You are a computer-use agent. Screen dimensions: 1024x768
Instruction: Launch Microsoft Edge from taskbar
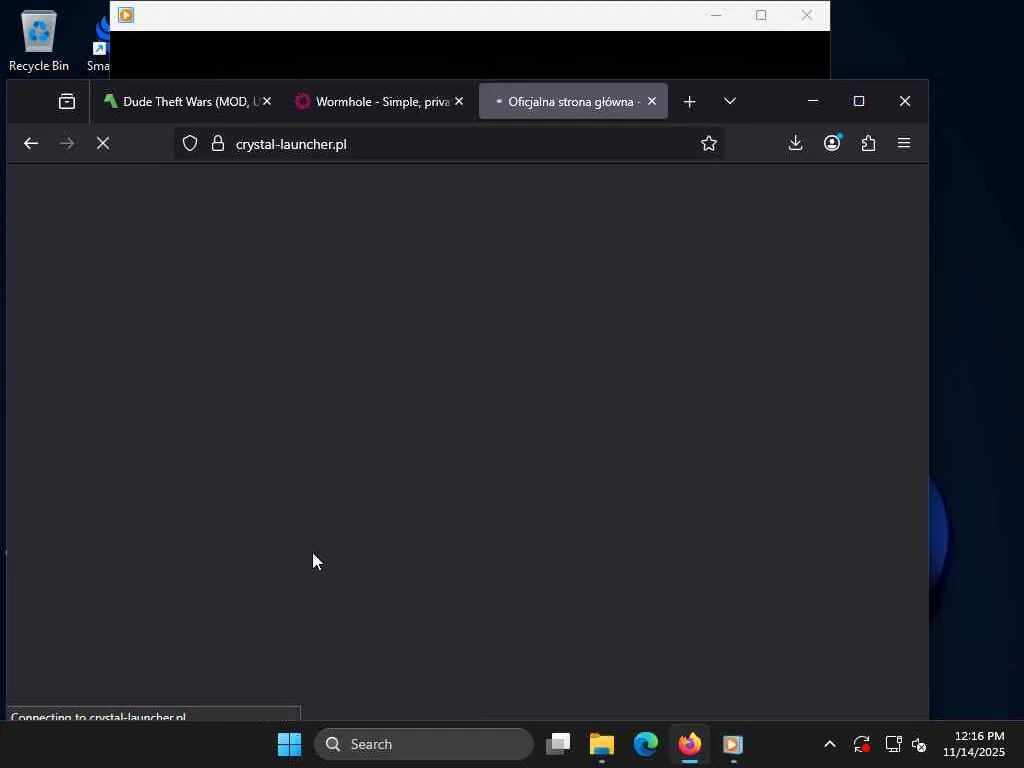645,744
